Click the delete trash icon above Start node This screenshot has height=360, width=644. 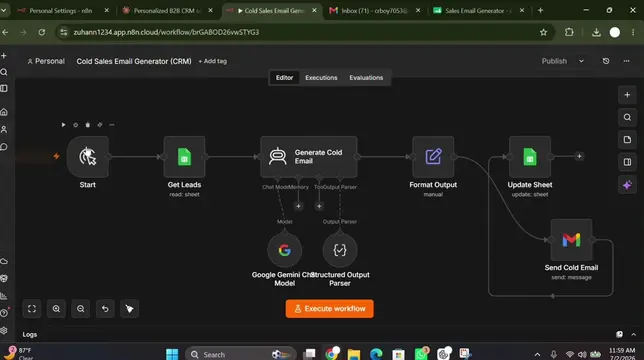[87, 124]
